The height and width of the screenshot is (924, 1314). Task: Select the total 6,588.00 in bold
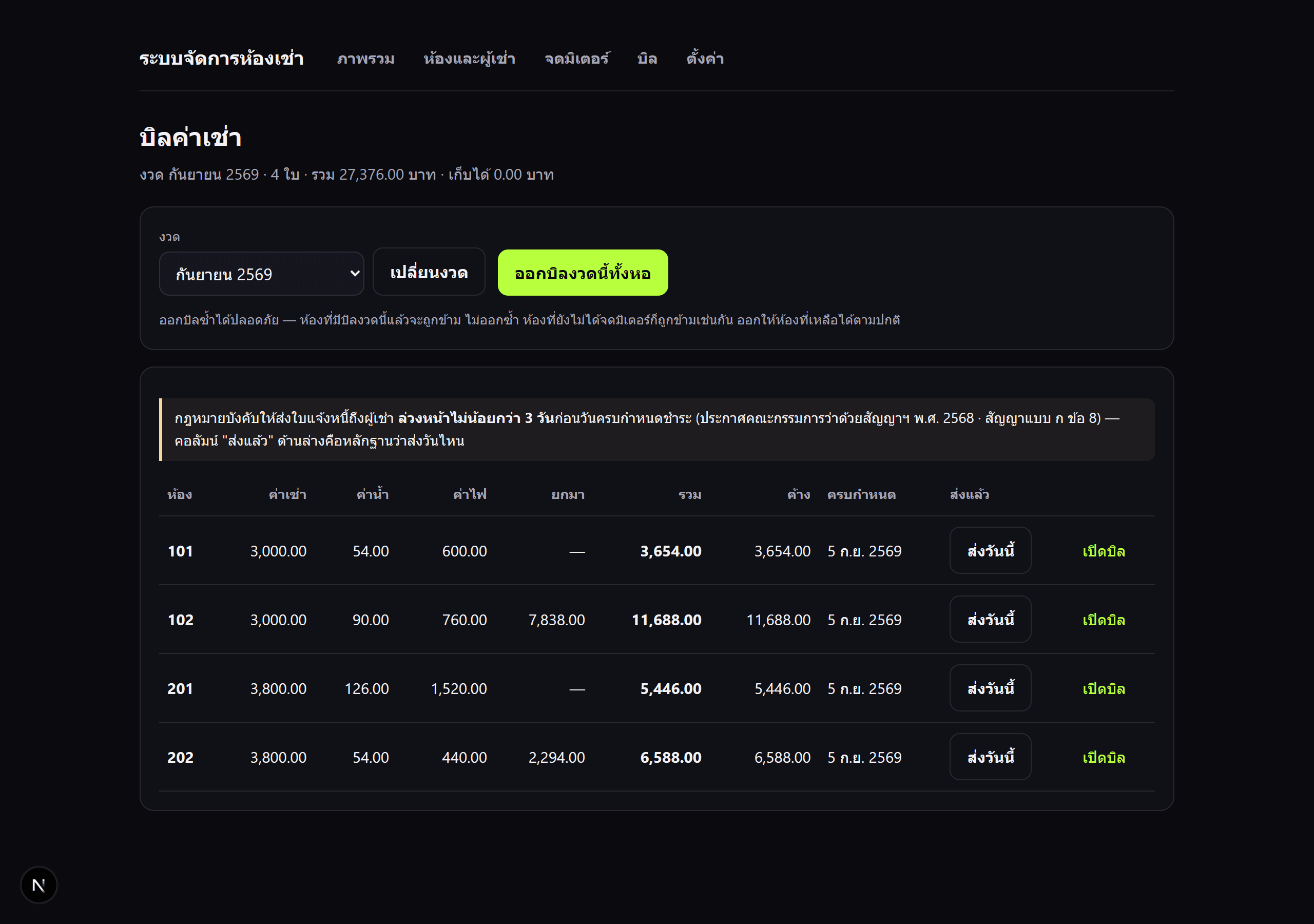(671, 757)
